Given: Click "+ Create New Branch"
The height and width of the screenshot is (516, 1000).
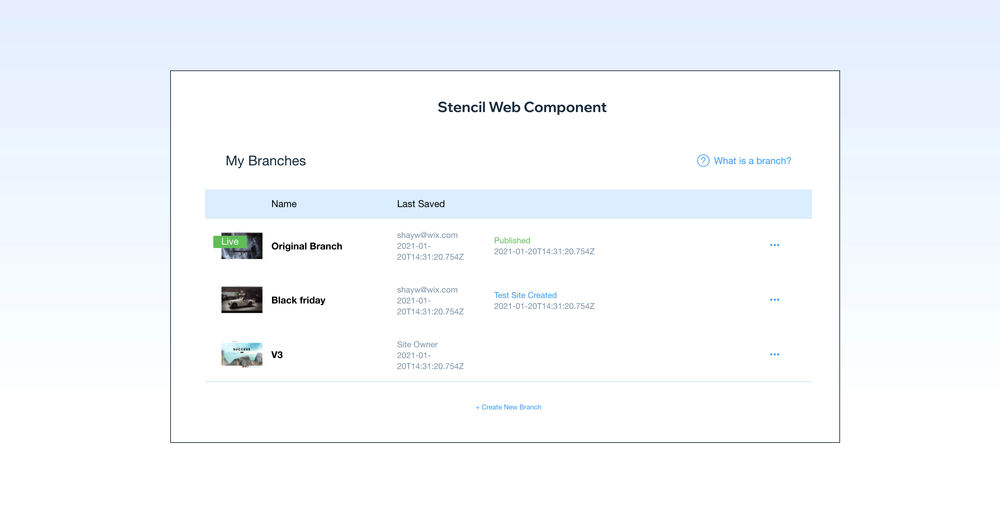Looking at the screenshot, I should (508, 407).
